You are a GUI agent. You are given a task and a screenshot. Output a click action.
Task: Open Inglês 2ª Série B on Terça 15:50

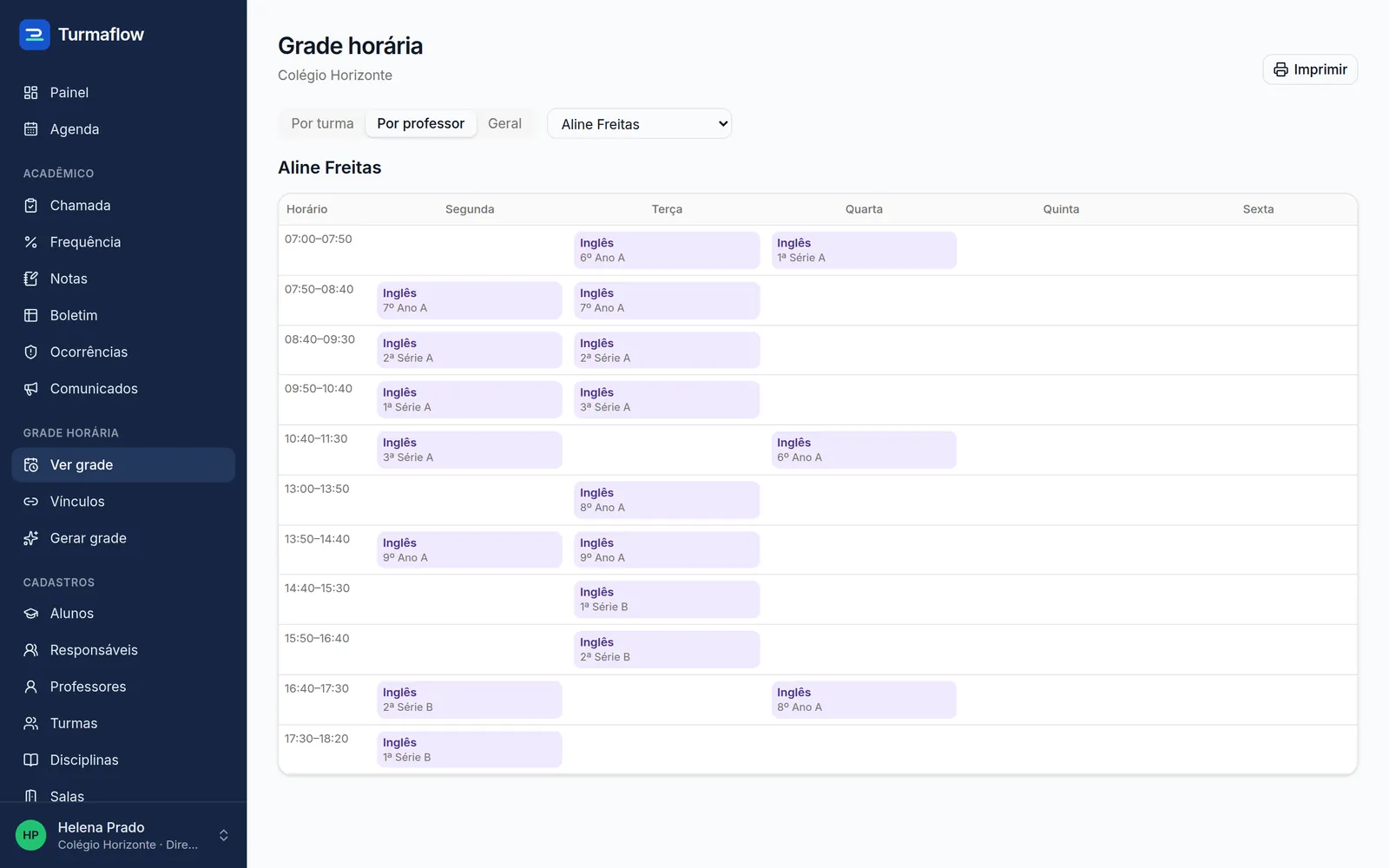coord(667,649)
